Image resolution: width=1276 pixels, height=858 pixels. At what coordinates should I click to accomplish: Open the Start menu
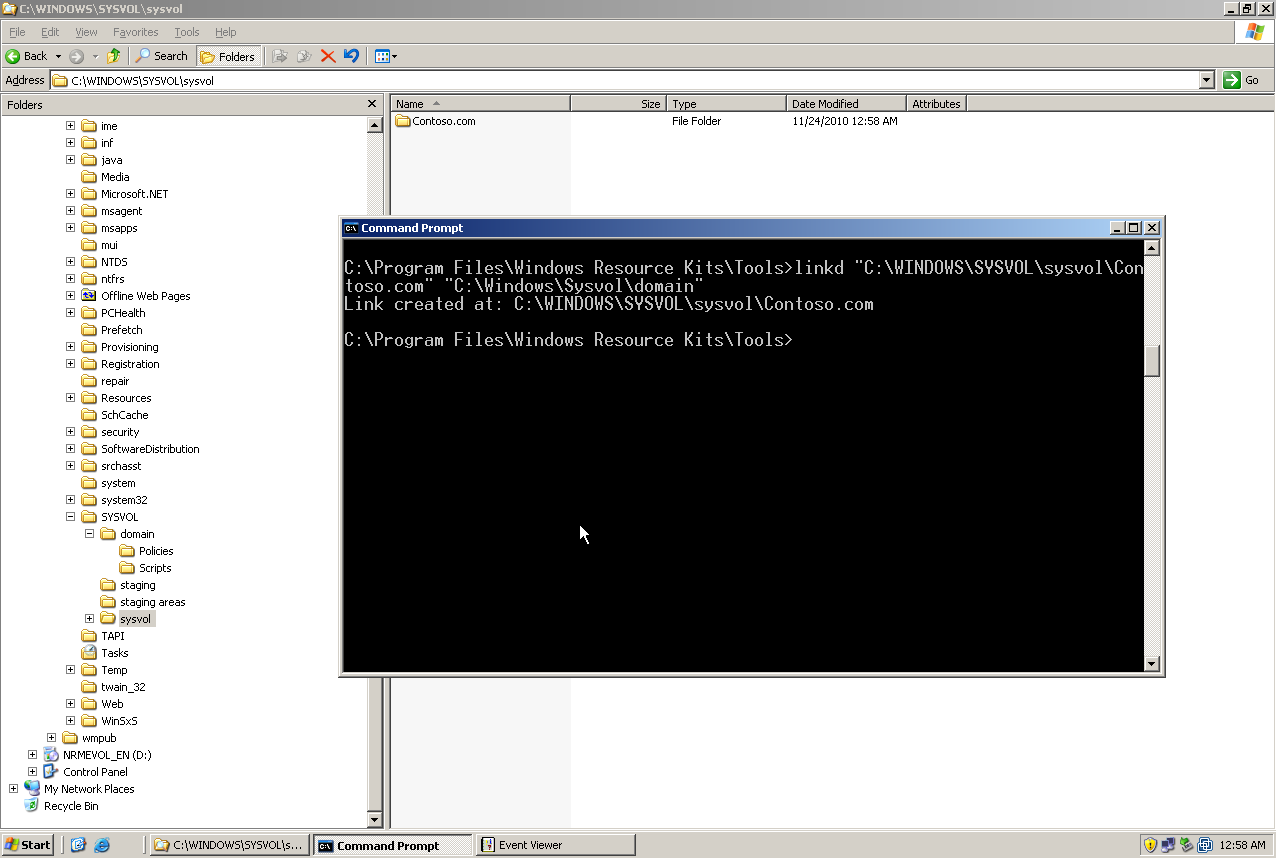point(28,845)
